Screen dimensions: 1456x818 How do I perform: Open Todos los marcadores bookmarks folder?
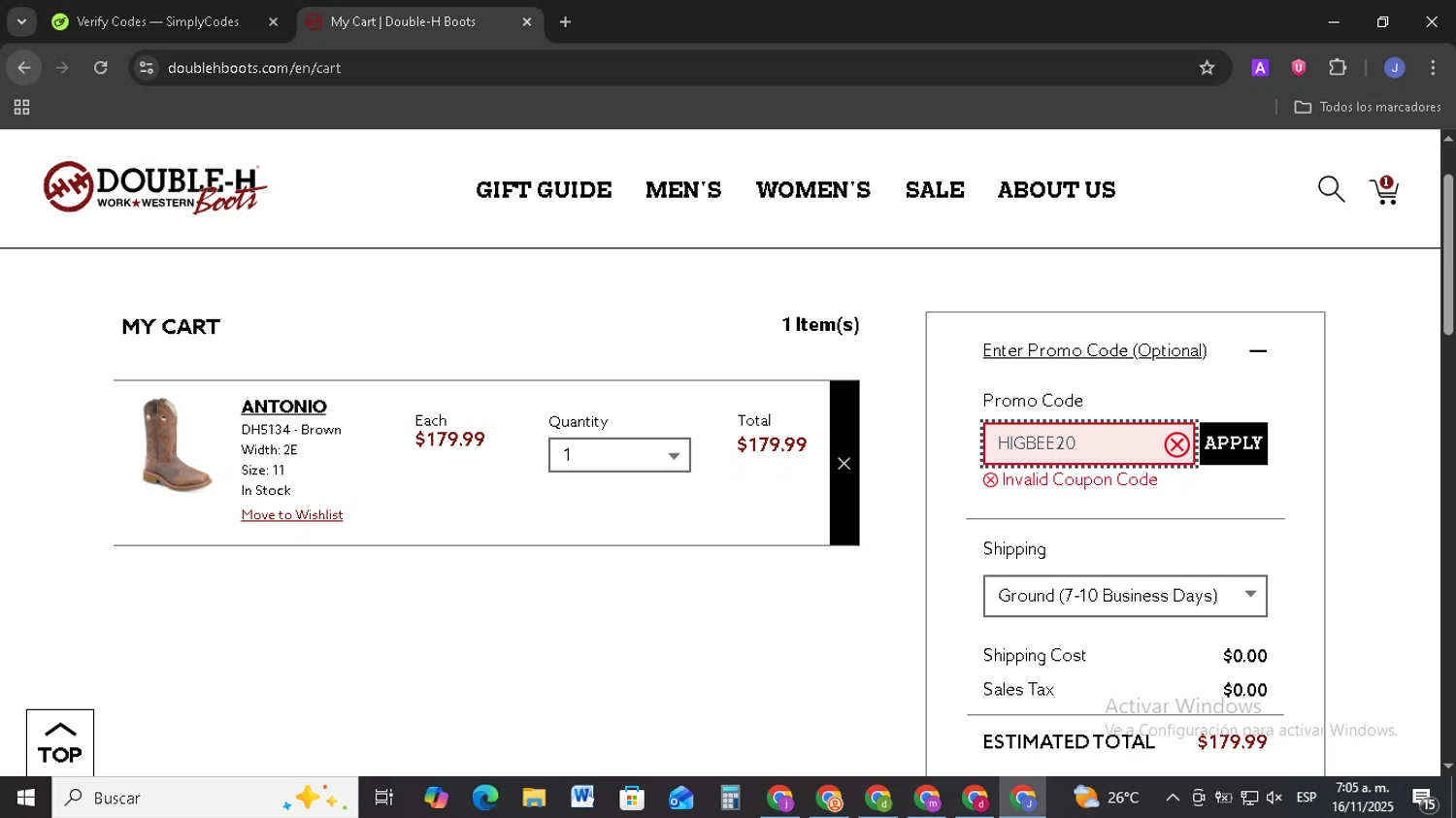point(1367,107)
